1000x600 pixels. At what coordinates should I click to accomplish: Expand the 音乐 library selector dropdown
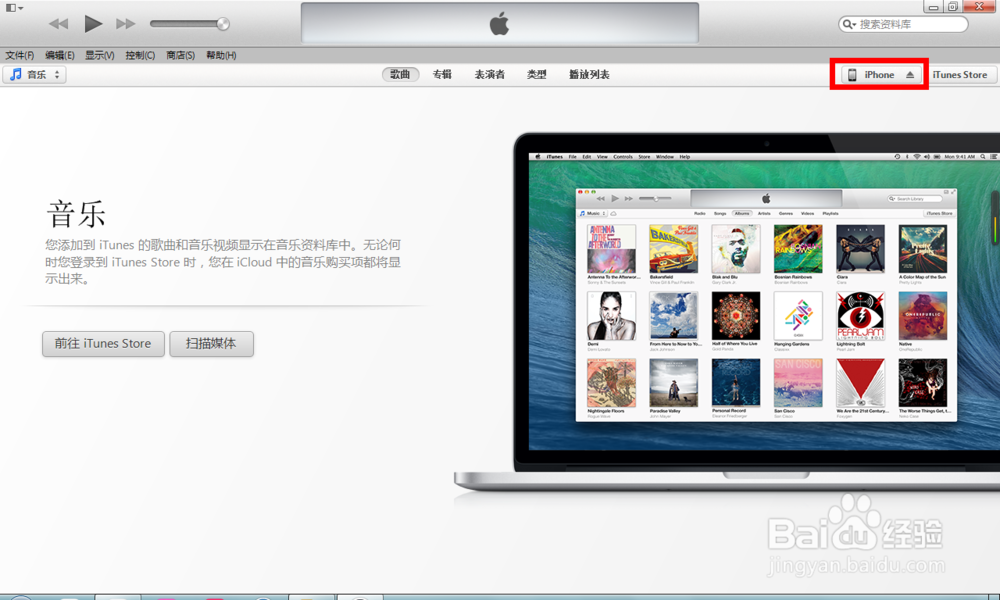35,75
